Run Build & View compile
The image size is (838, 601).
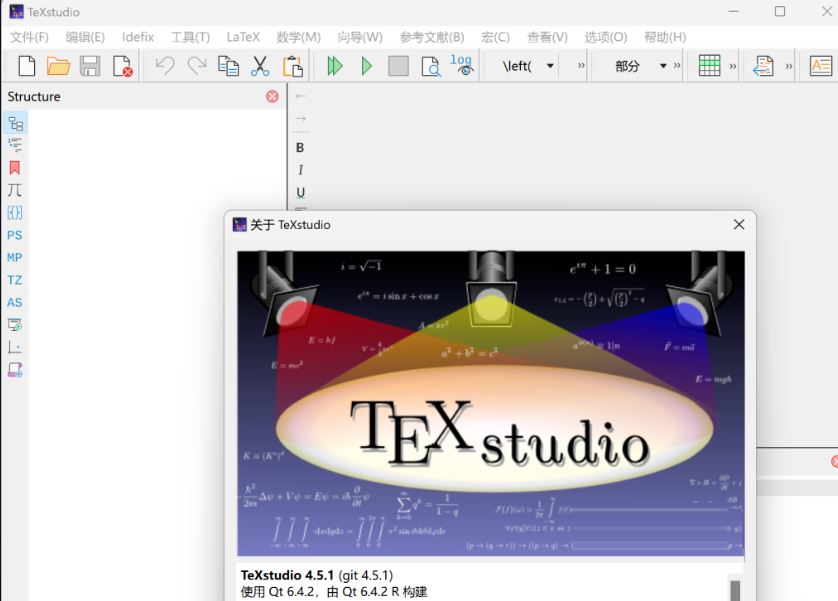(x=337, y=66)
